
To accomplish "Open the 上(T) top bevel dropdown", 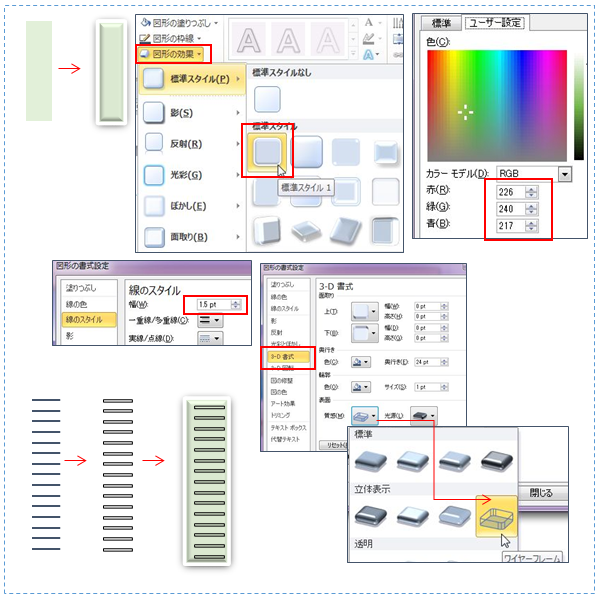I will (365, 311).
